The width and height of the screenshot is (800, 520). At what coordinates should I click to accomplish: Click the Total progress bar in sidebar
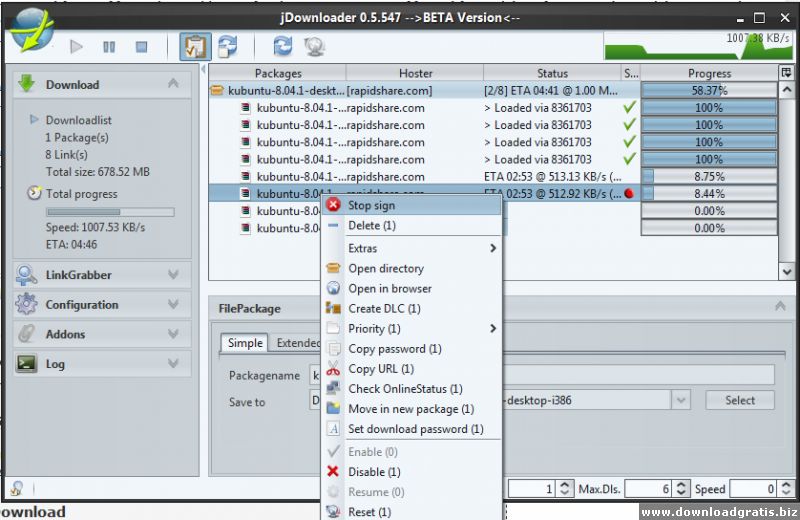click(110, 211)
